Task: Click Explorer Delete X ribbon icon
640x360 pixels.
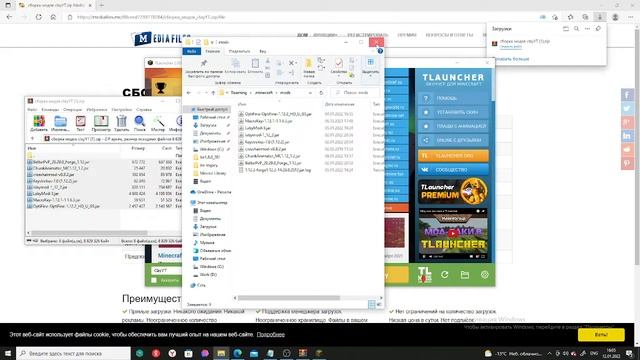Action: coord(291,63)
